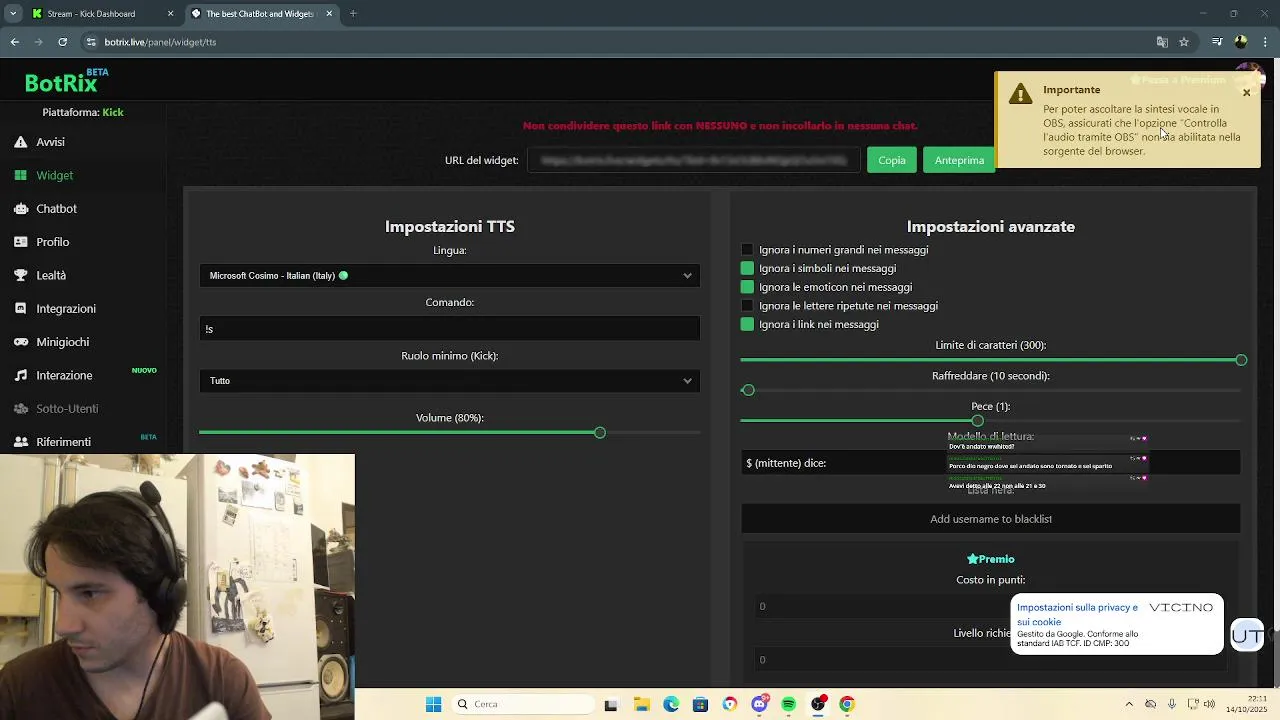Open the tab search dropdown in Chrome
The height and width of the screenshot is (720, 1280).
pos(13,14)
